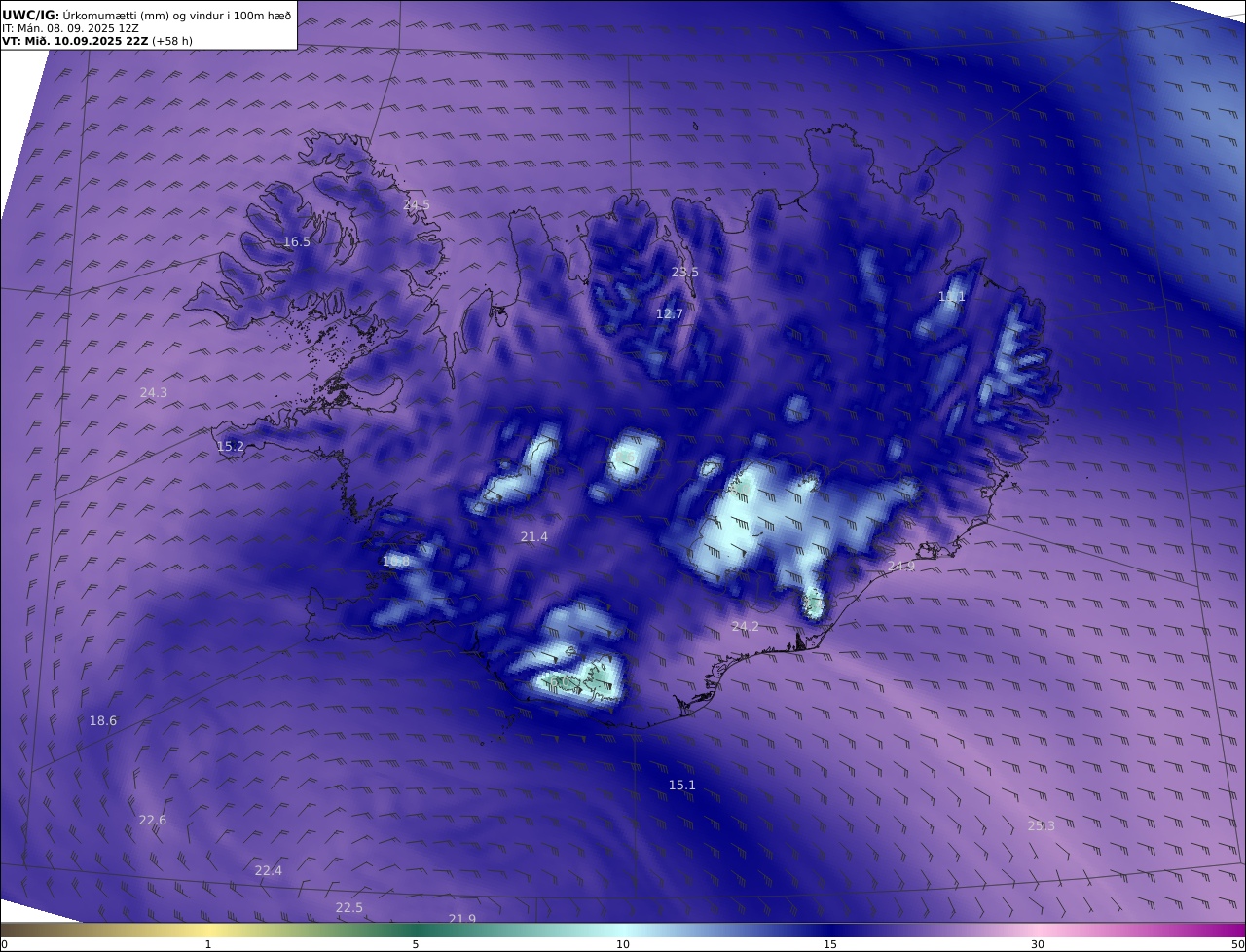Click the 23.5 value on the map
Viewport: 1246px width, 952px height.
685,273
